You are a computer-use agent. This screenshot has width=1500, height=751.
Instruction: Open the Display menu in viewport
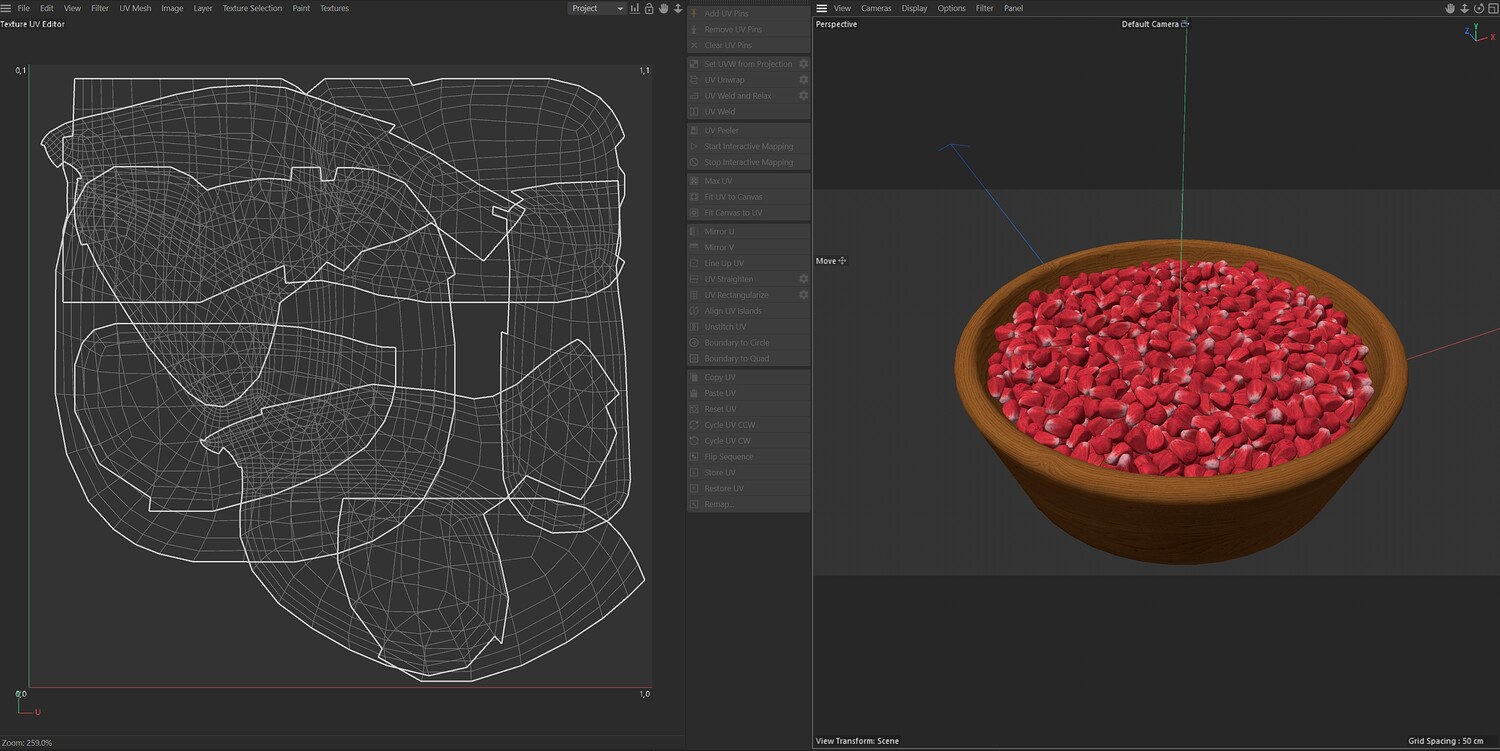[x=914, y=8]
